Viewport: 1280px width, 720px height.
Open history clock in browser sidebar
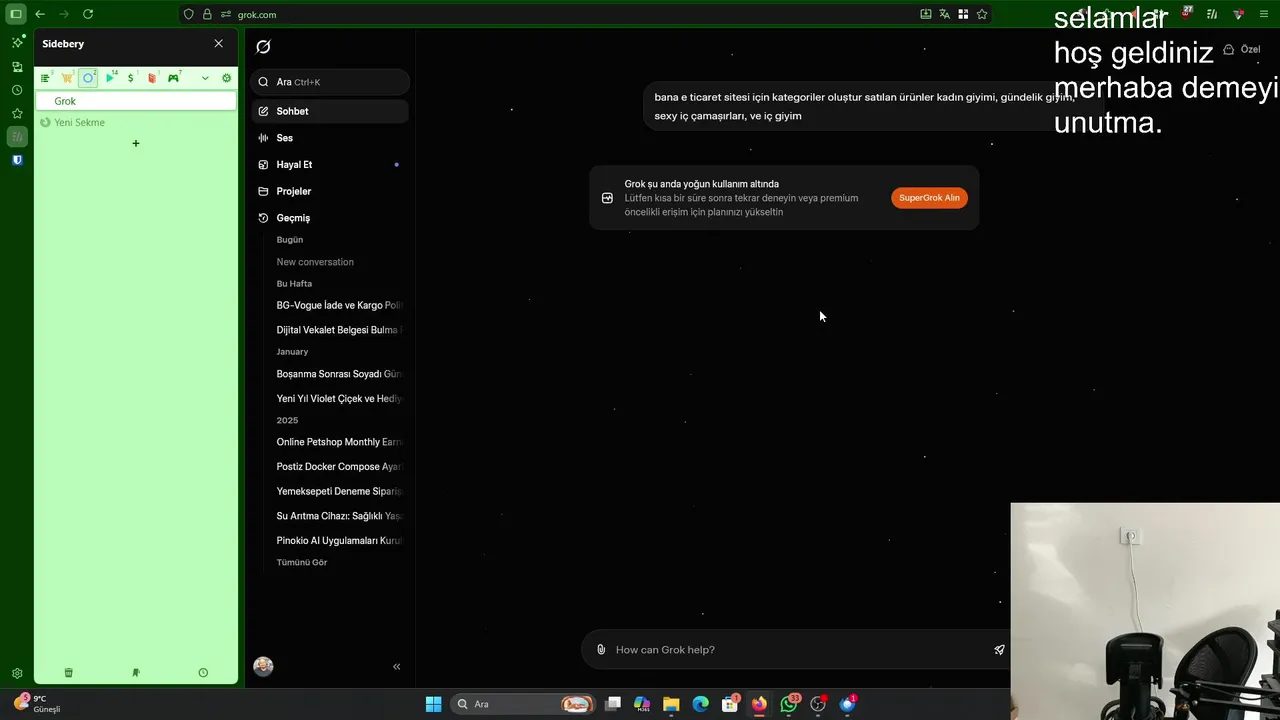coord(17,90)
